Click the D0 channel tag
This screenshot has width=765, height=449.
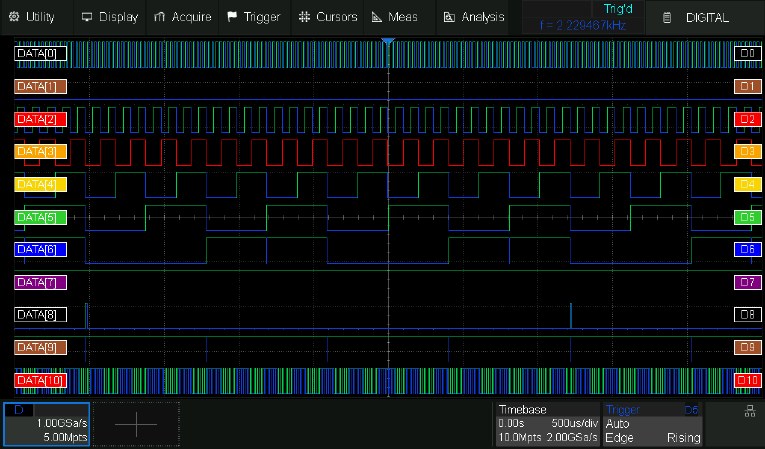[x=747, y=53]
